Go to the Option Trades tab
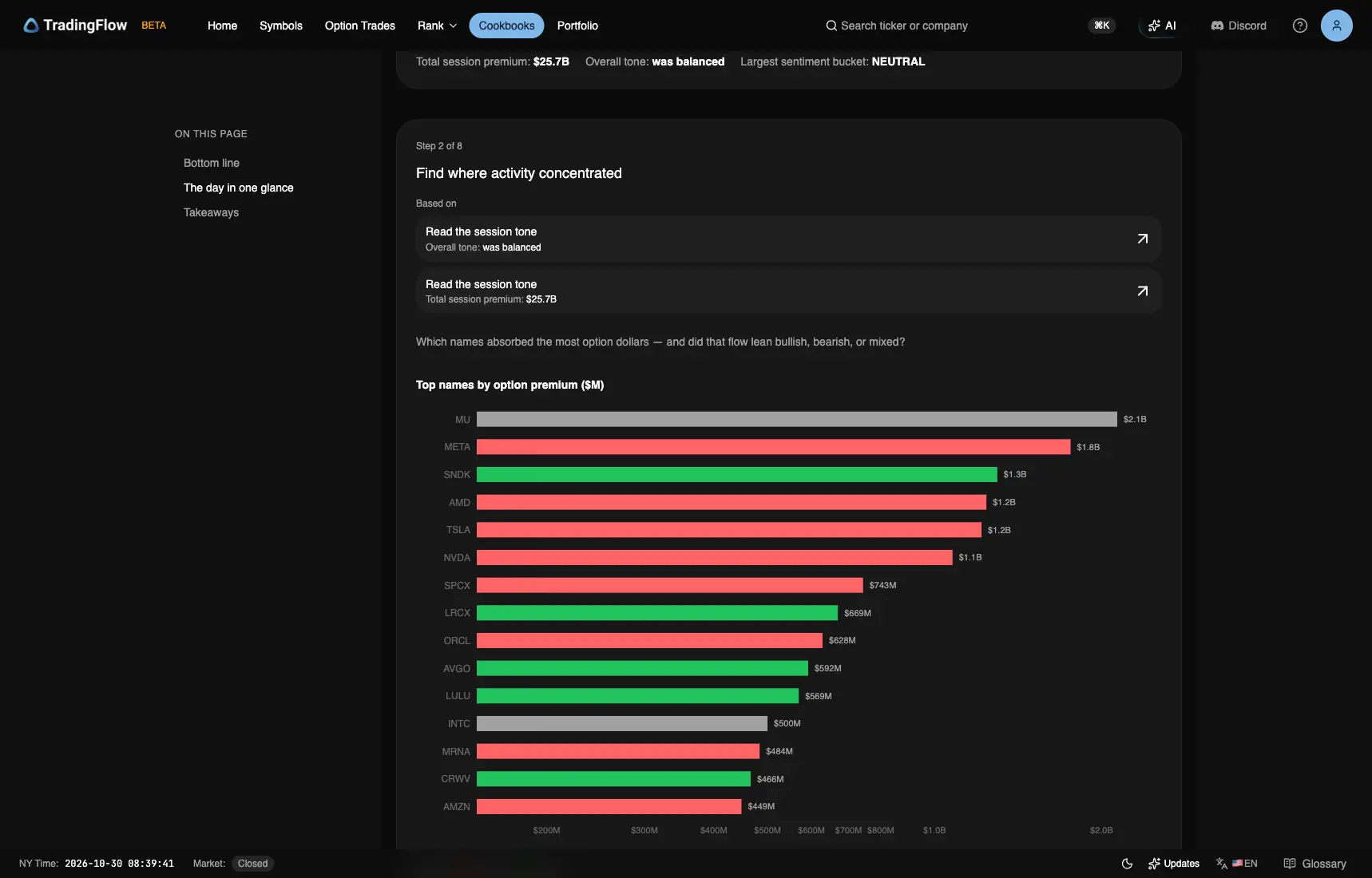This screenshot has width=1372, height=878. 360,26
